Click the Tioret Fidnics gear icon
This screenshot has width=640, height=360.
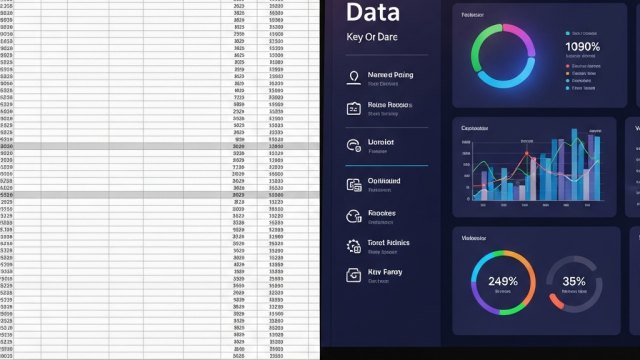(354, 246)
